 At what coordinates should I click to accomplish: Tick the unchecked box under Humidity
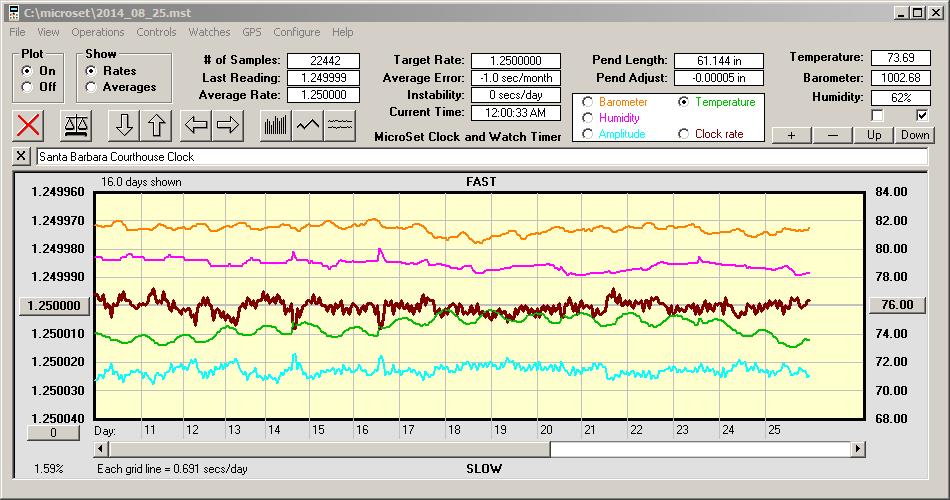click(x=877, y=115)
